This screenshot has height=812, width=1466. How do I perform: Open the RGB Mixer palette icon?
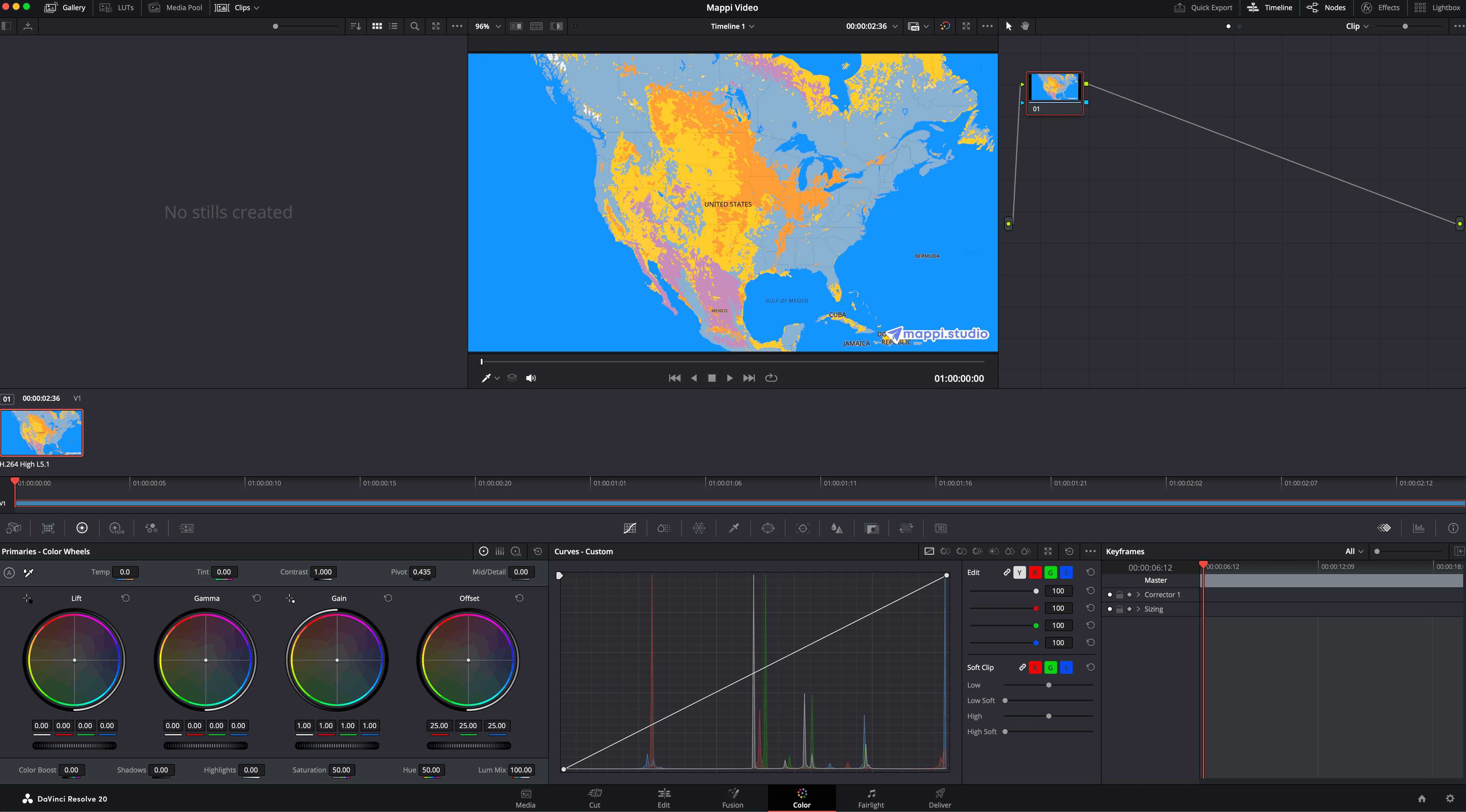pos(151,528)
